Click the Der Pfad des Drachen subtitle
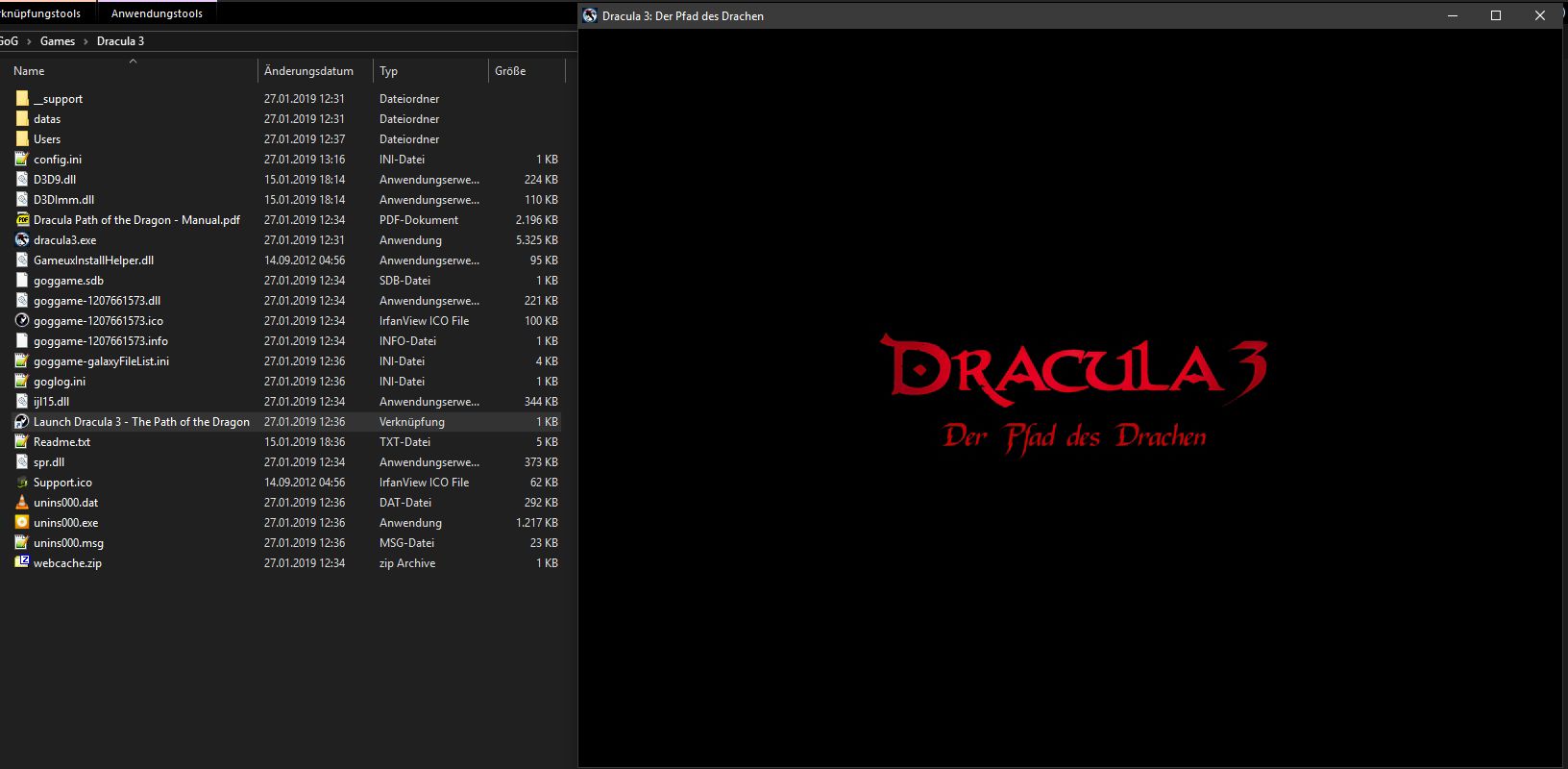The image size is (1568, 769). 1074,437
